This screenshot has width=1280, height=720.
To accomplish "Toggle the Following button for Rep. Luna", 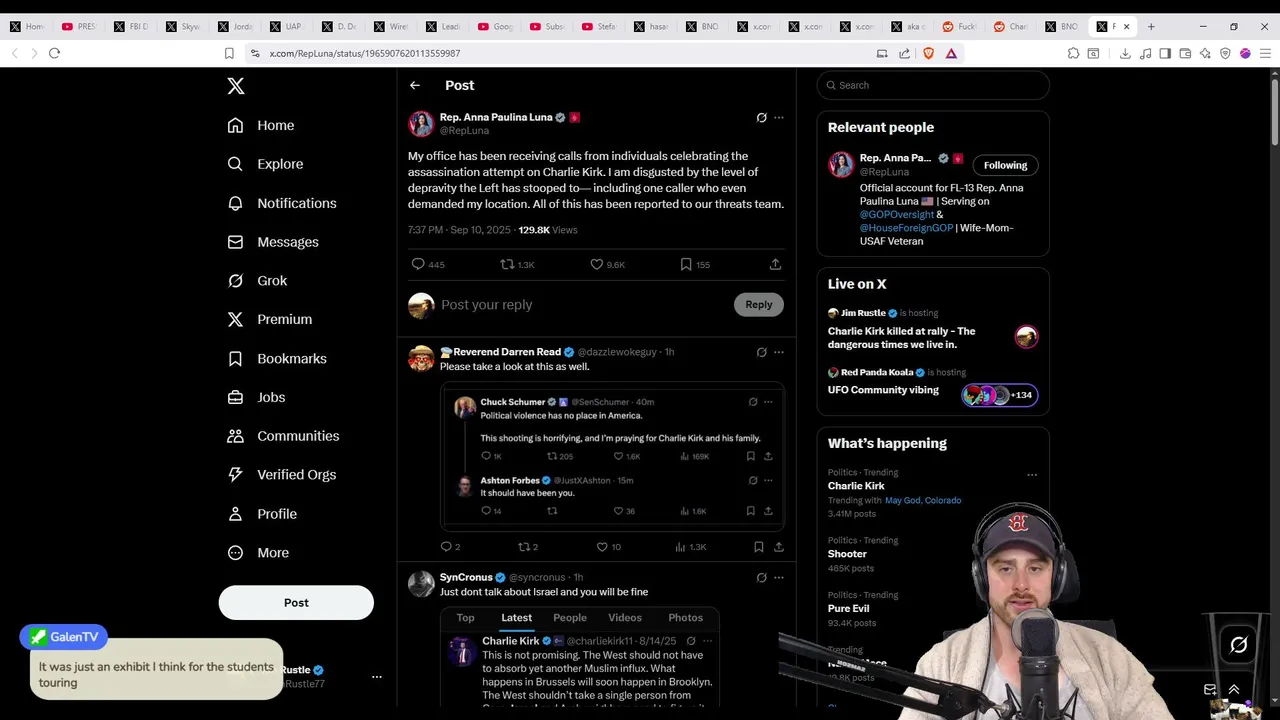I will [x=1005, y=165].
